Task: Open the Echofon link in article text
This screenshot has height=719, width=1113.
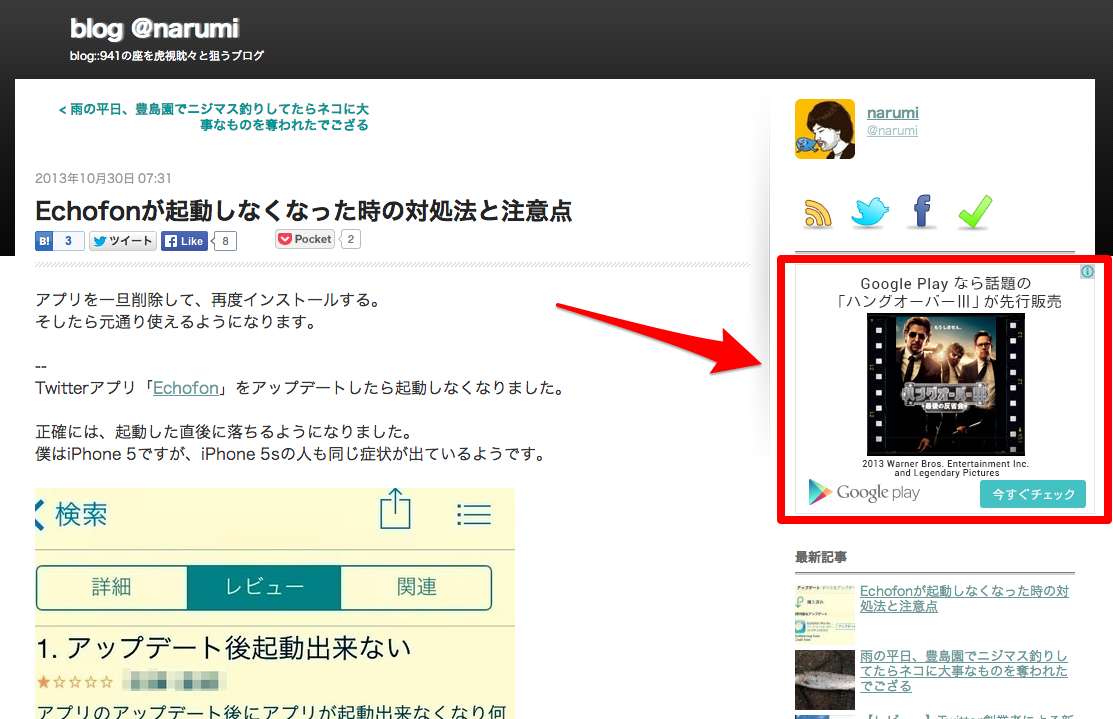Action: coord(186,388)
